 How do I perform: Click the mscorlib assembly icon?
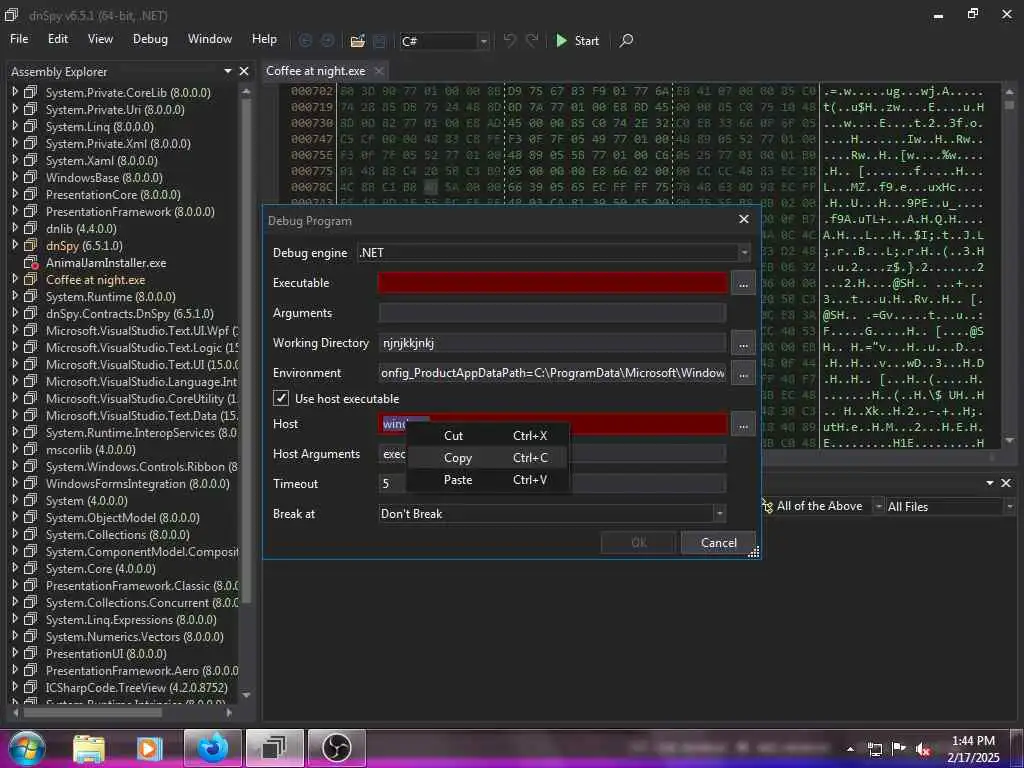click(31, 449)
